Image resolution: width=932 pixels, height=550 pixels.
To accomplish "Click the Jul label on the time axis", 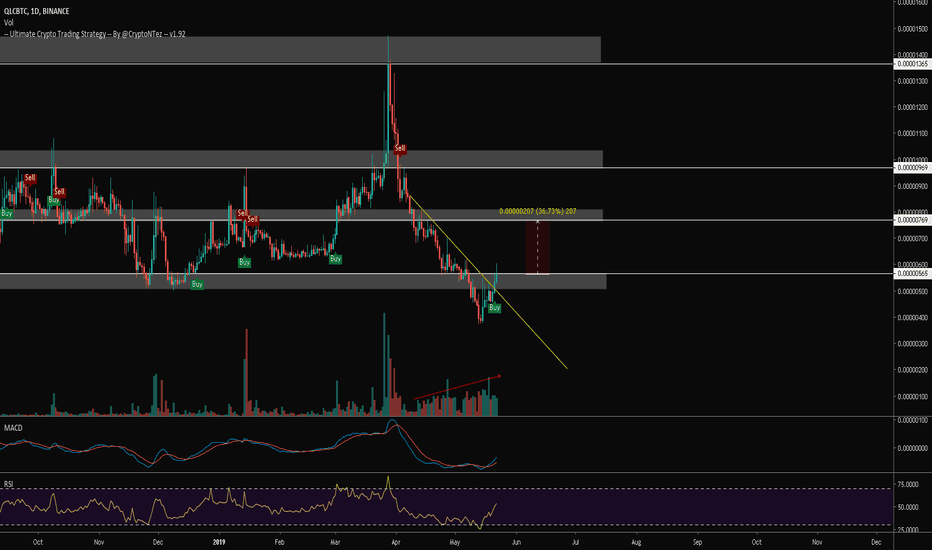I will point(575,542).
